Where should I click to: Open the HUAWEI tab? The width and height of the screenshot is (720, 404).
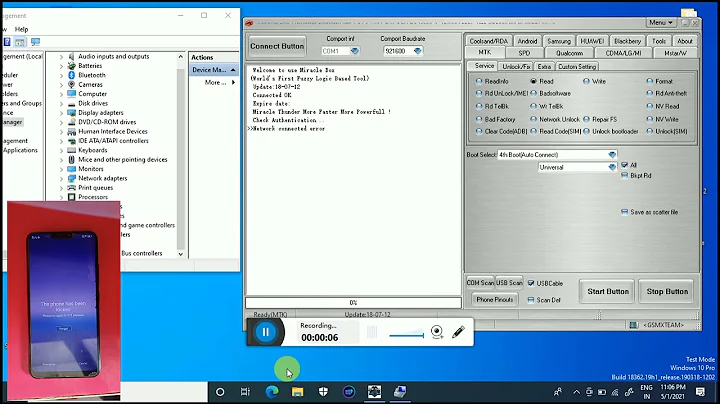click(x=592, y=41)
